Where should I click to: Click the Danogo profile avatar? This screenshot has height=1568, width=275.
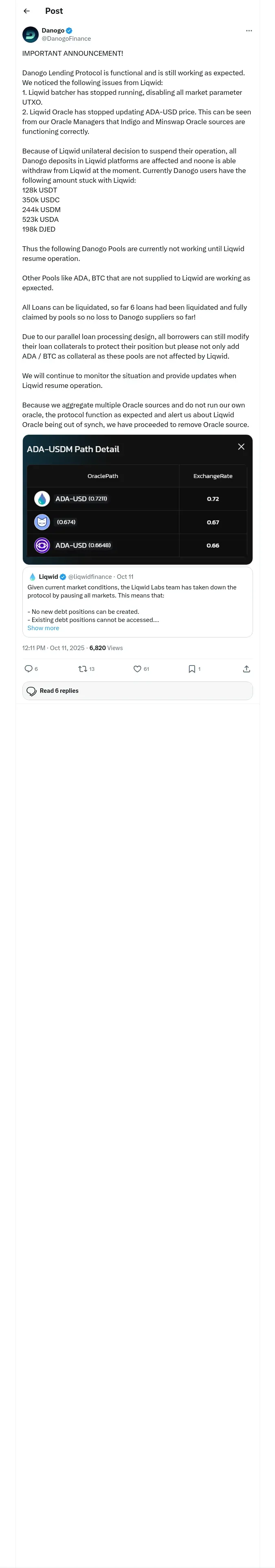pos(31,35)
